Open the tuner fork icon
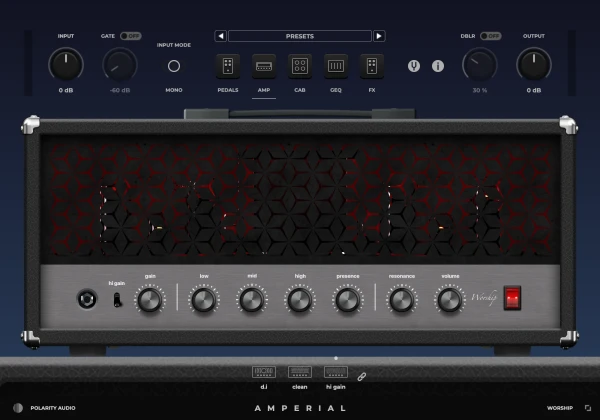 tap(414, 66)
